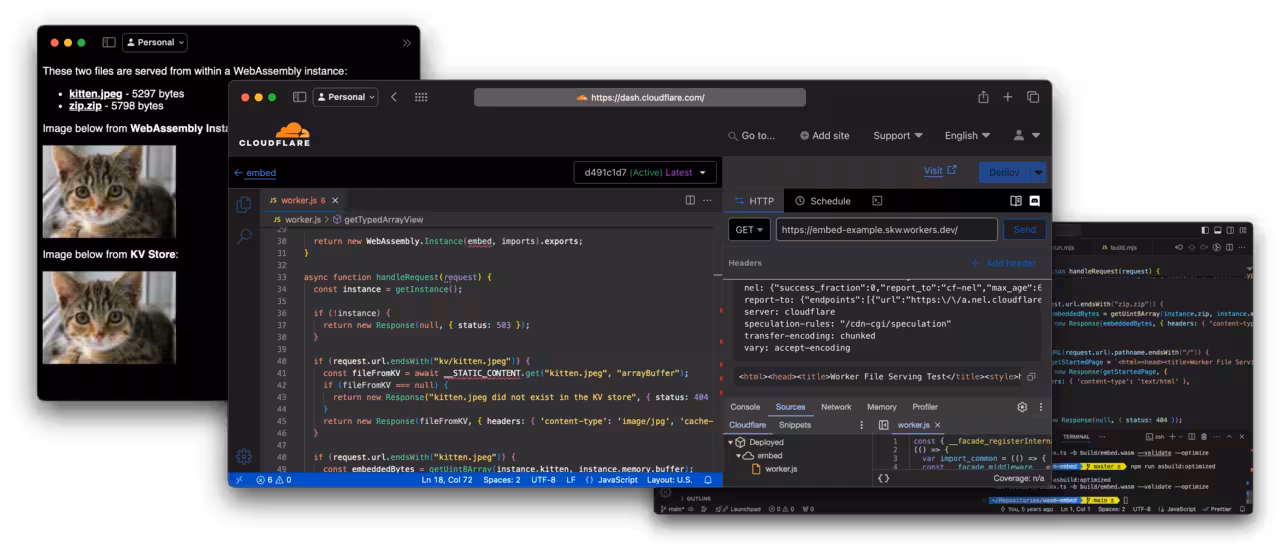Image resolution: width=1280 pixels, height=550 pixels.
Task: Toggle the DevTools navigator pane icon
Action: coord(884,425)
